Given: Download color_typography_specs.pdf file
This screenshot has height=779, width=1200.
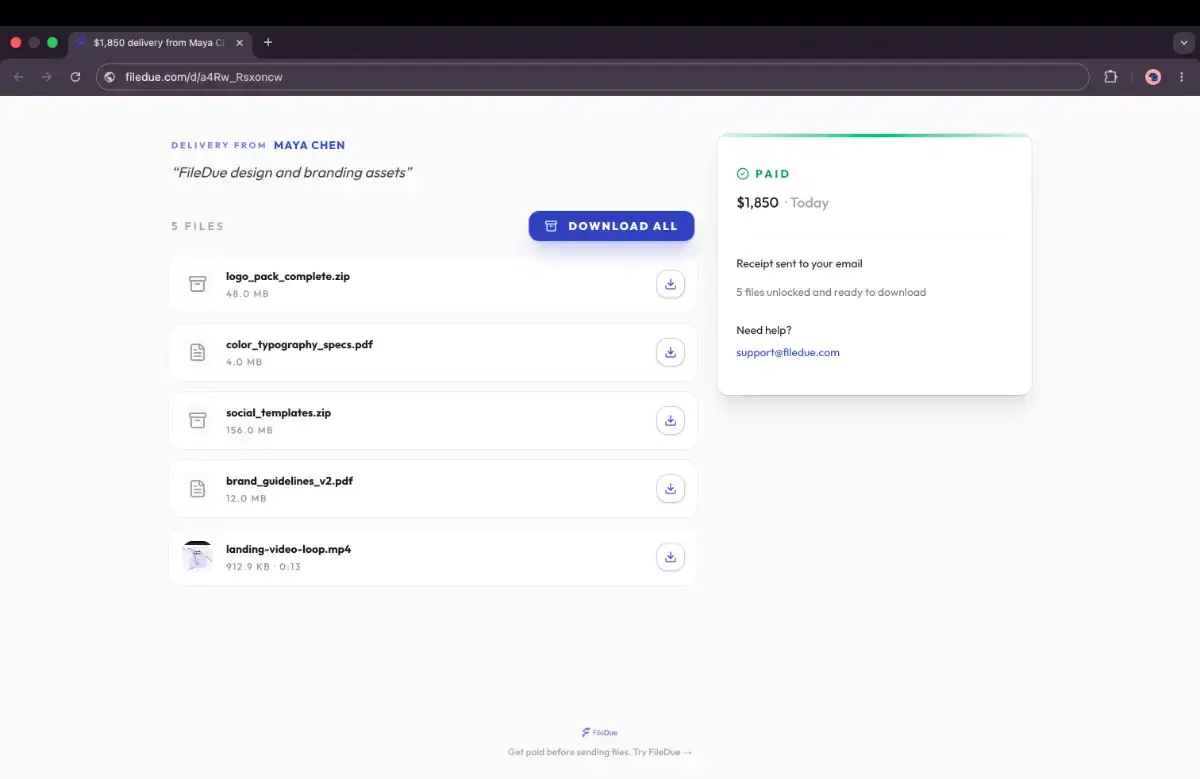Looking at the screenshot, I should pos(670,352).
